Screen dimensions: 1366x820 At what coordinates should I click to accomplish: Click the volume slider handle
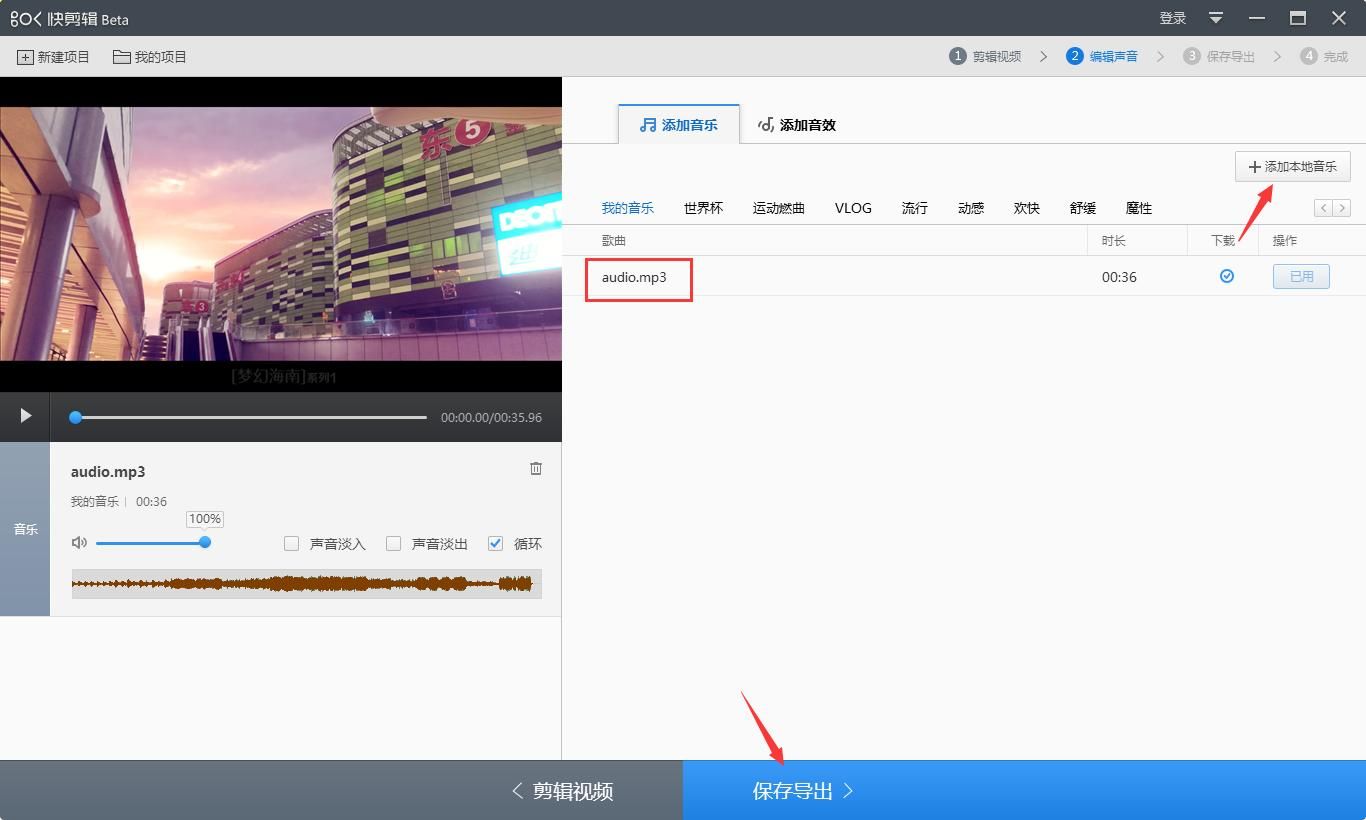(x=205, y=542)
